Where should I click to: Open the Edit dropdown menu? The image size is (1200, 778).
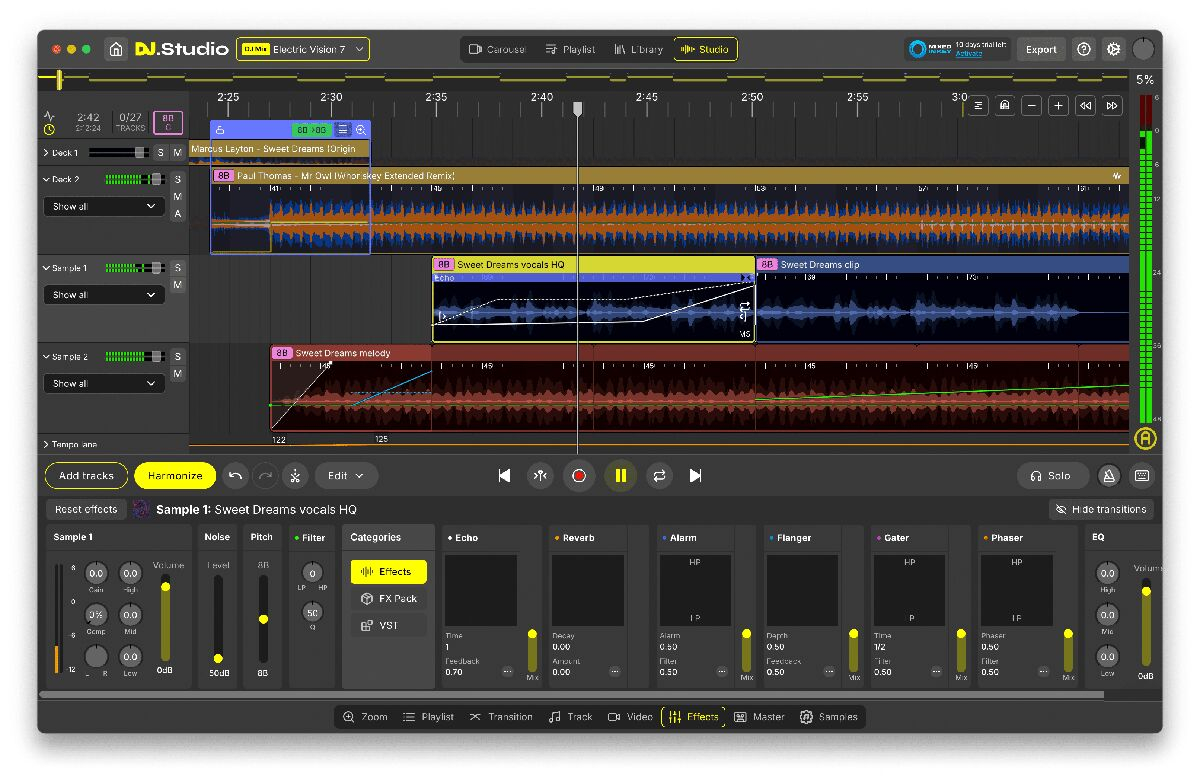[346, 476]
